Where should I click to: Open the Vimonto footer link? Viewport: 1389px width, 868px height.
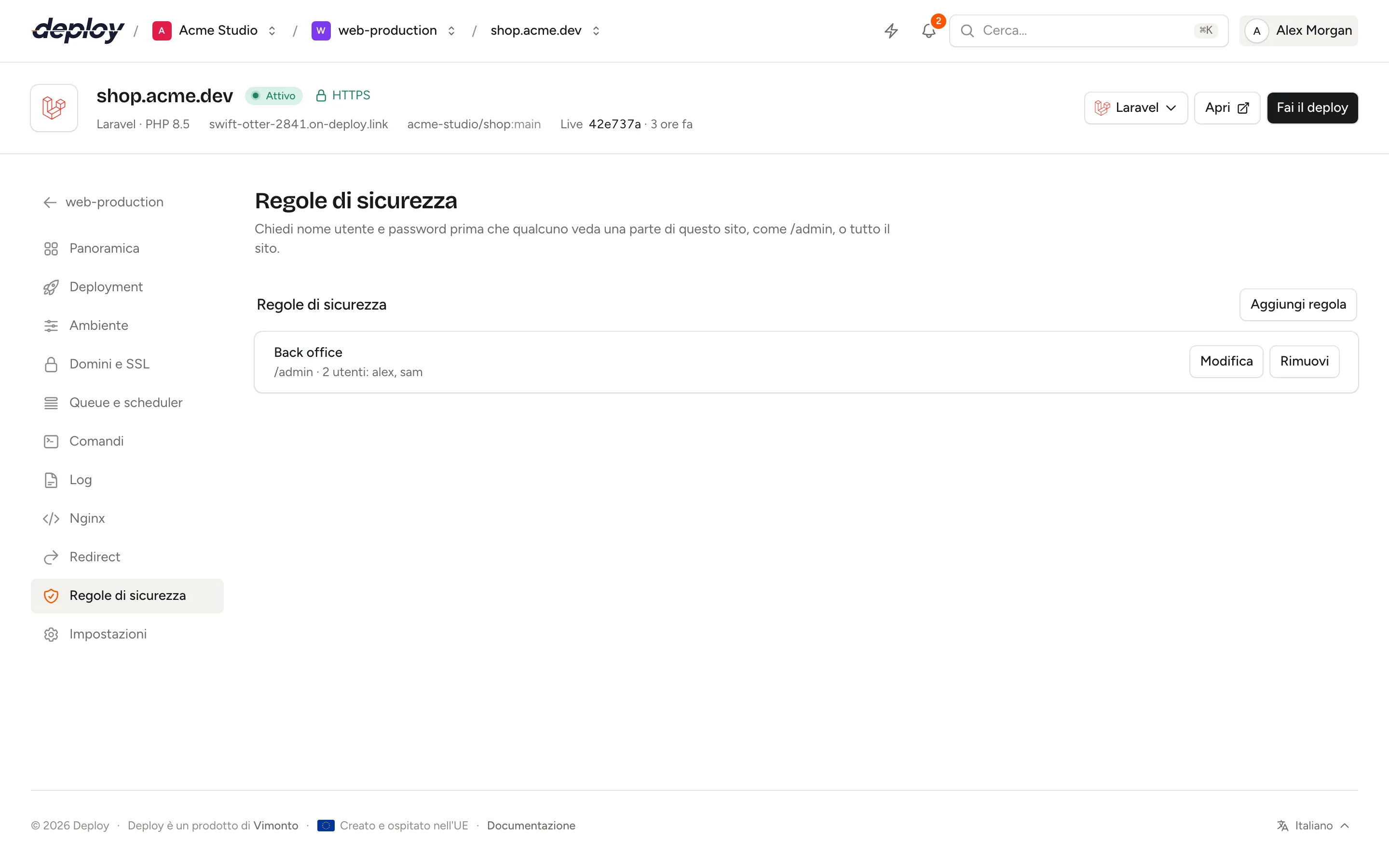(x=275, y=826)
